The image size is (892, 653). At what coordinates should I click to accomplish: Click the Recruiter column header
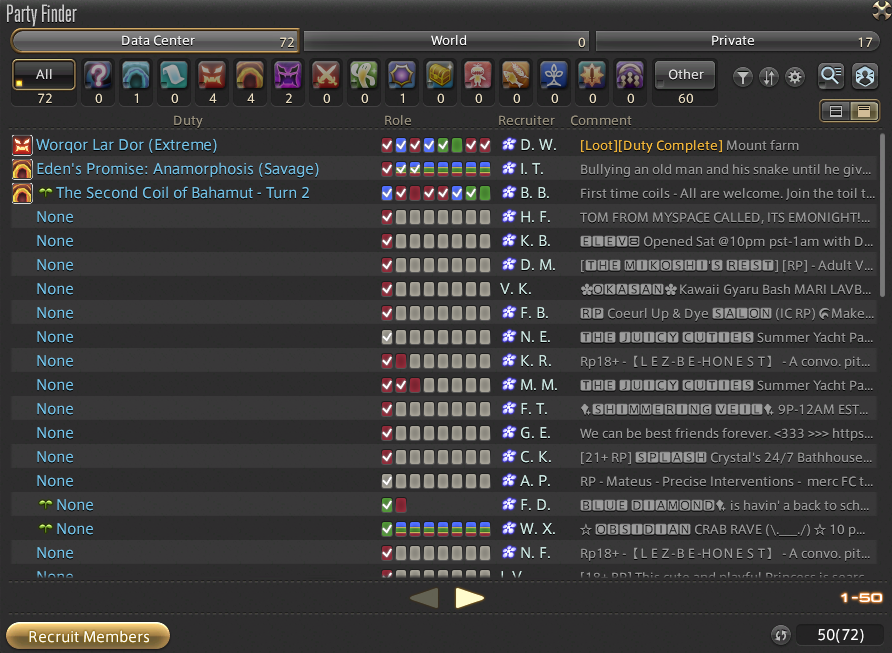coord(526,121)
